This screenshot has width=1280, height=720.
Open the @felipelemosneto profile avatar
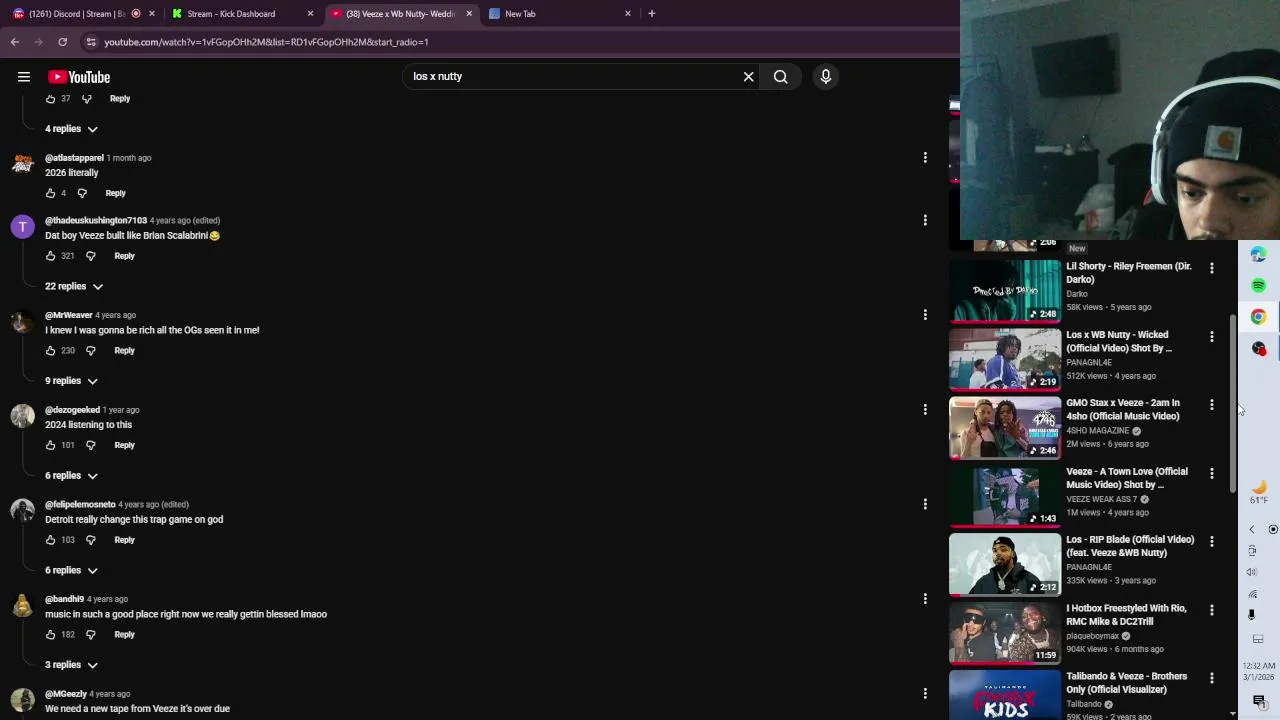coord(22,511)
